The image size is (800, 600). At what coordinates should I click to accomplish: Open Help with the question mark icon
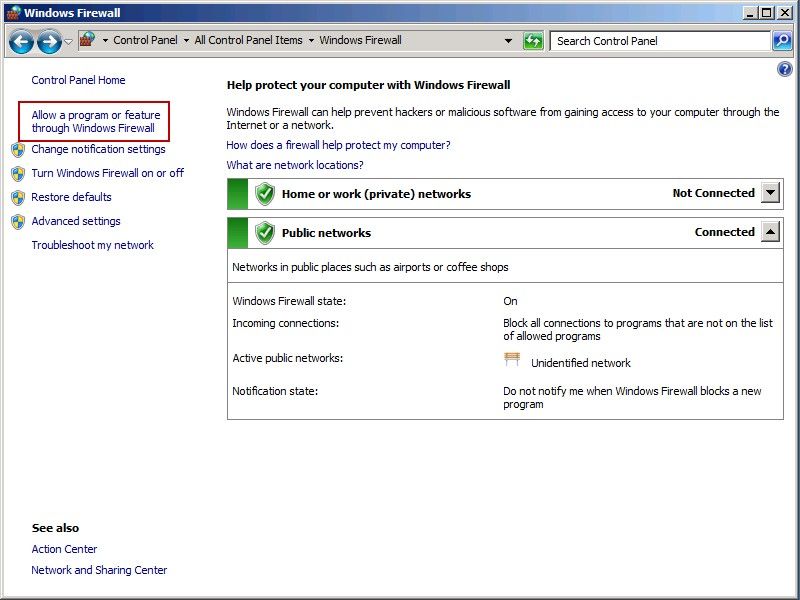(x=785, y=68)
